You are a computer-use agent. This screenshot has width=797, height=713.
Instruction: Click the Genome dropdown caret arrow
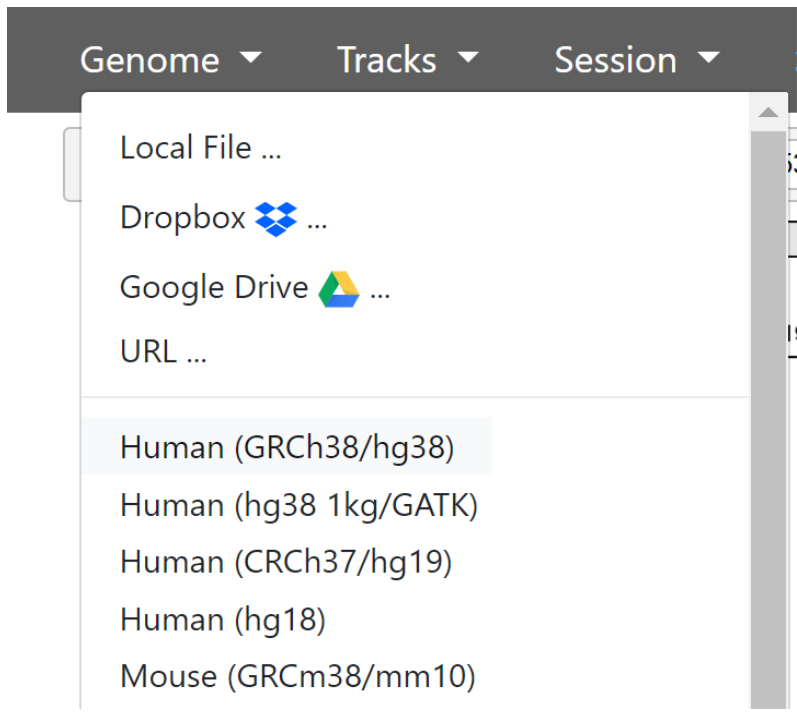251,59
